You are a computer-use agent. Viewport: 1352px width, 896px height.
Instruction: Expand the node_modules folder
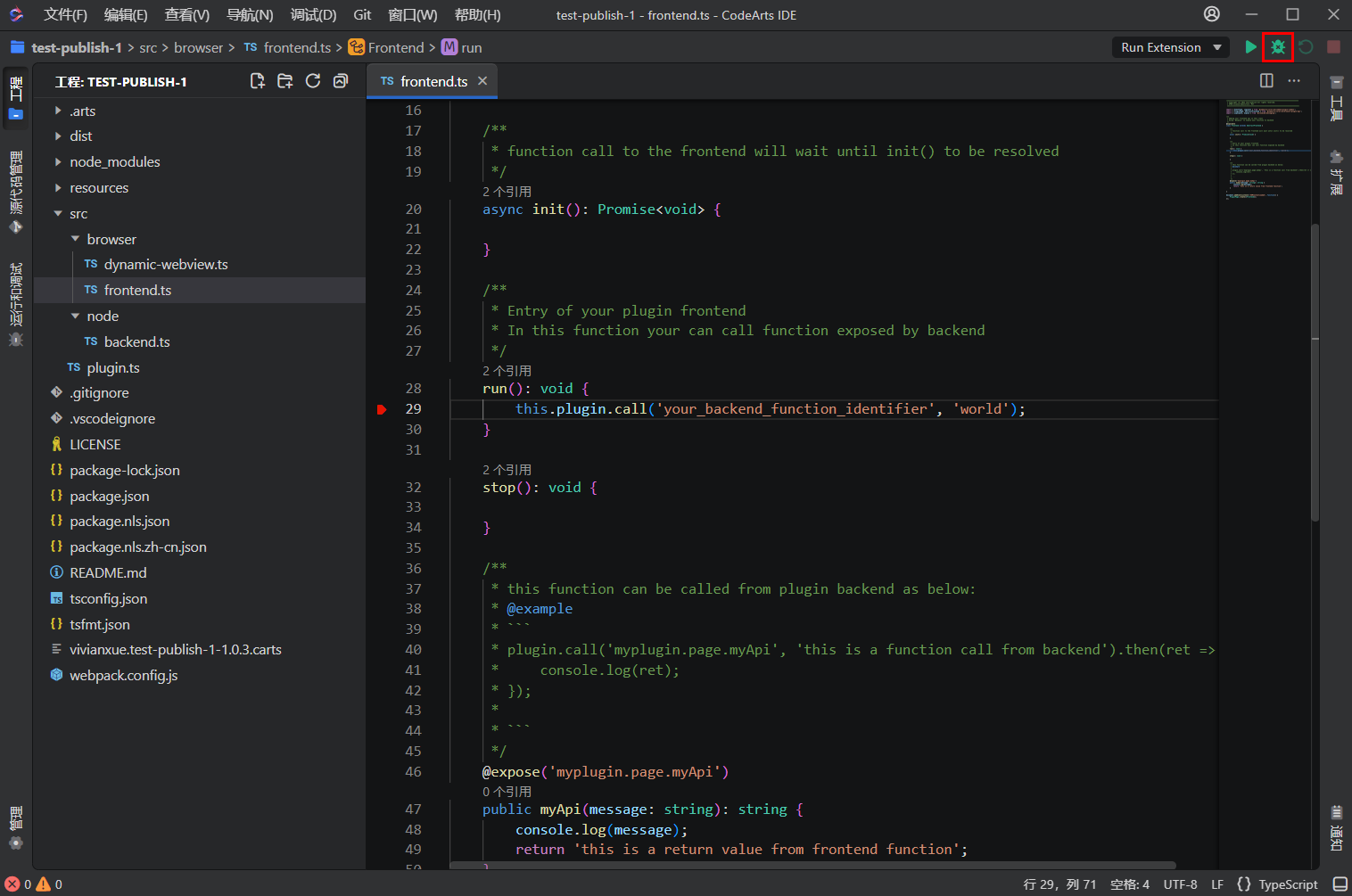(114, 162)
